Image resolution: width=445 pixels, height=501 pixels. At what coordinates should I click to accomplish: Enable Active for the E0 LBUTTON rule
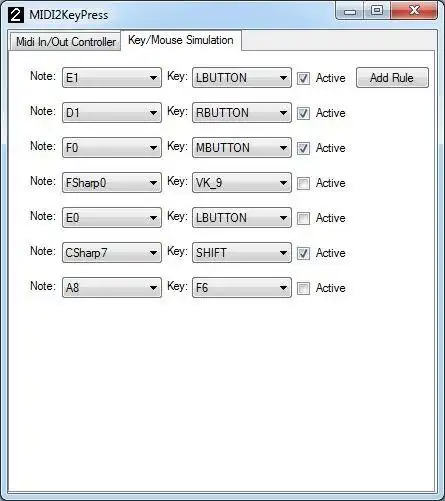[303, 218]
